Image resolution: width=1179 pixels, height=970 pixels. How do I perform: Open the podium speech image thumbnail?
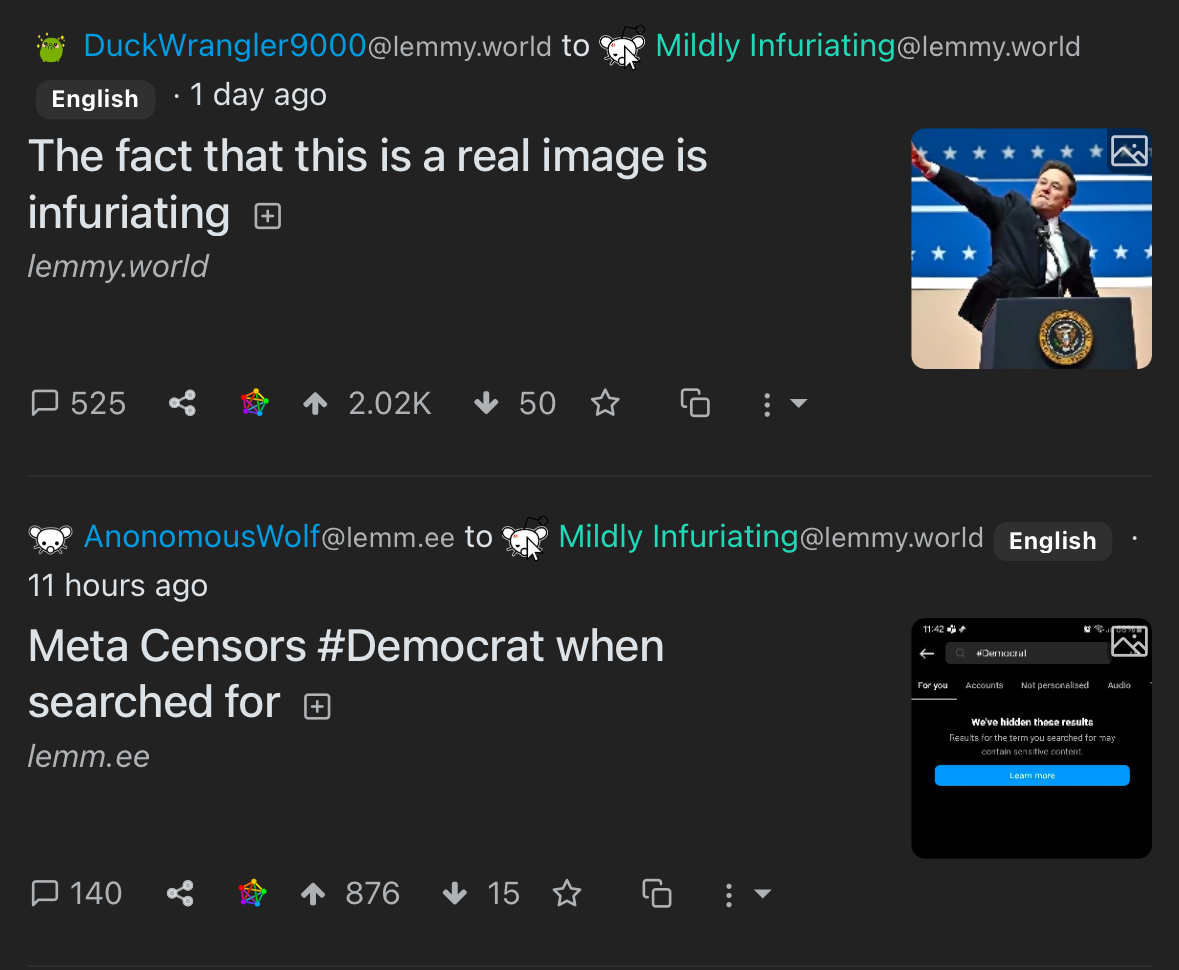1031,249
